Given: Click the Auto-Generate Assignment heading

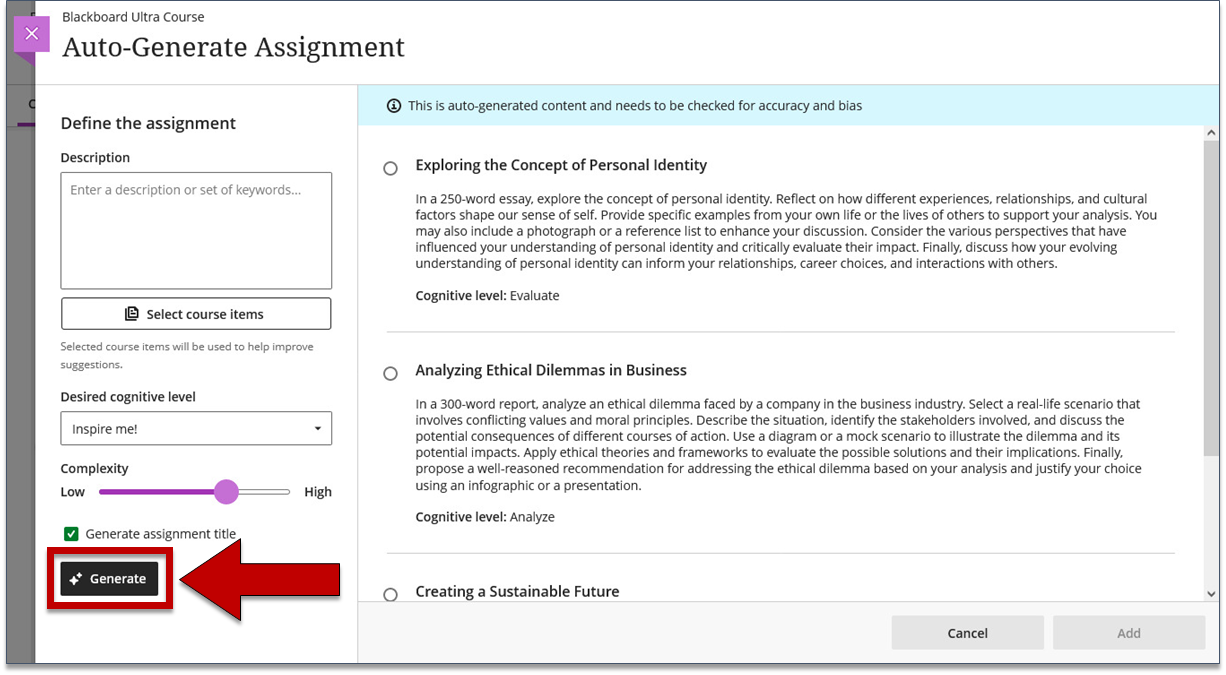Looking at the screenshot, I should (x=233, y=47).
